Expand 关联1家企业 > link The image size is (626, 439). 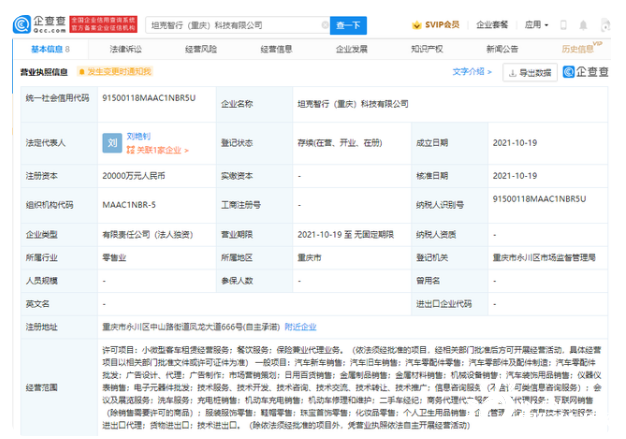pyautogui.click(x=158, y=150)
